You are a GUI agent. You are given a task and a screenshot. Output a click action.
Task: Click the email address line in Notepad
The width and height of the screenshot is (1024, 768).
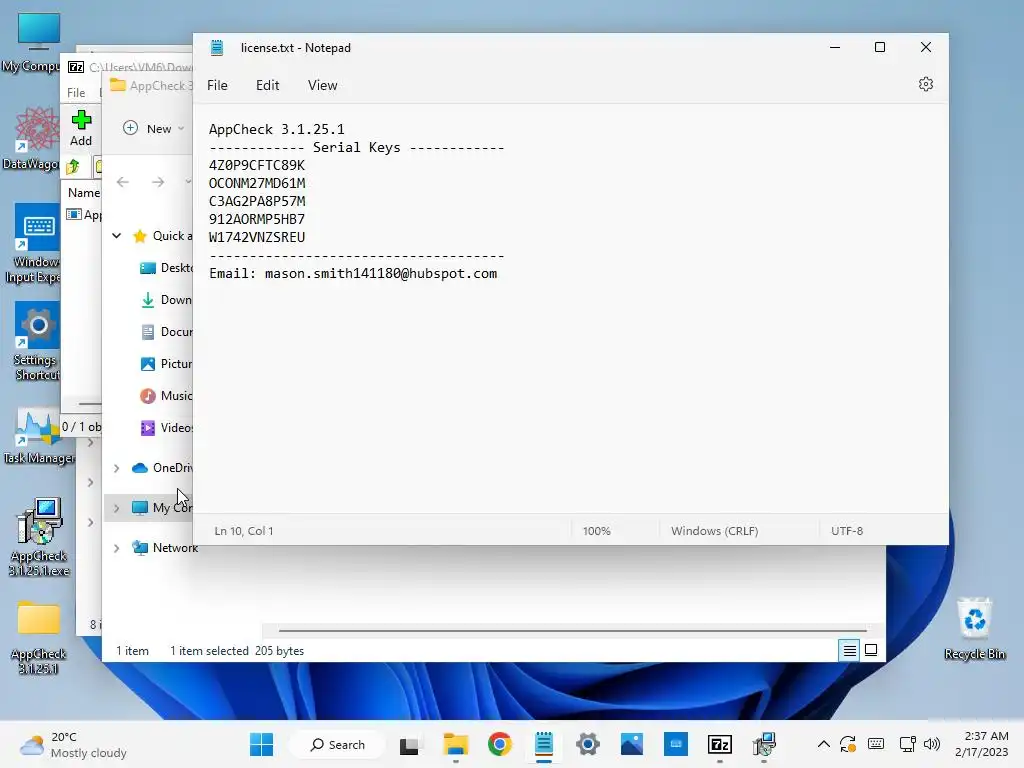pos(353,274)
